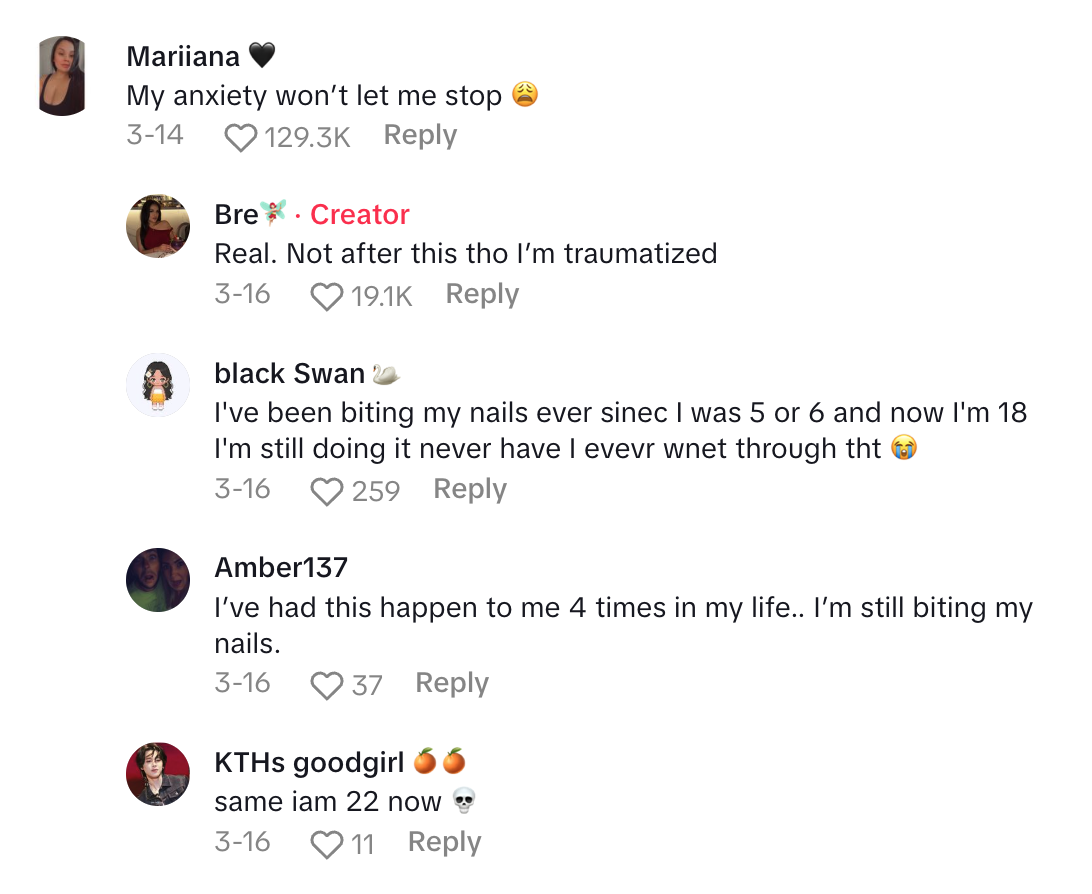The width and height of the screenshot is (1092, 894).
Task: Go to Amber137's username link
Action: pyautogui.click(x=281, y=568)
